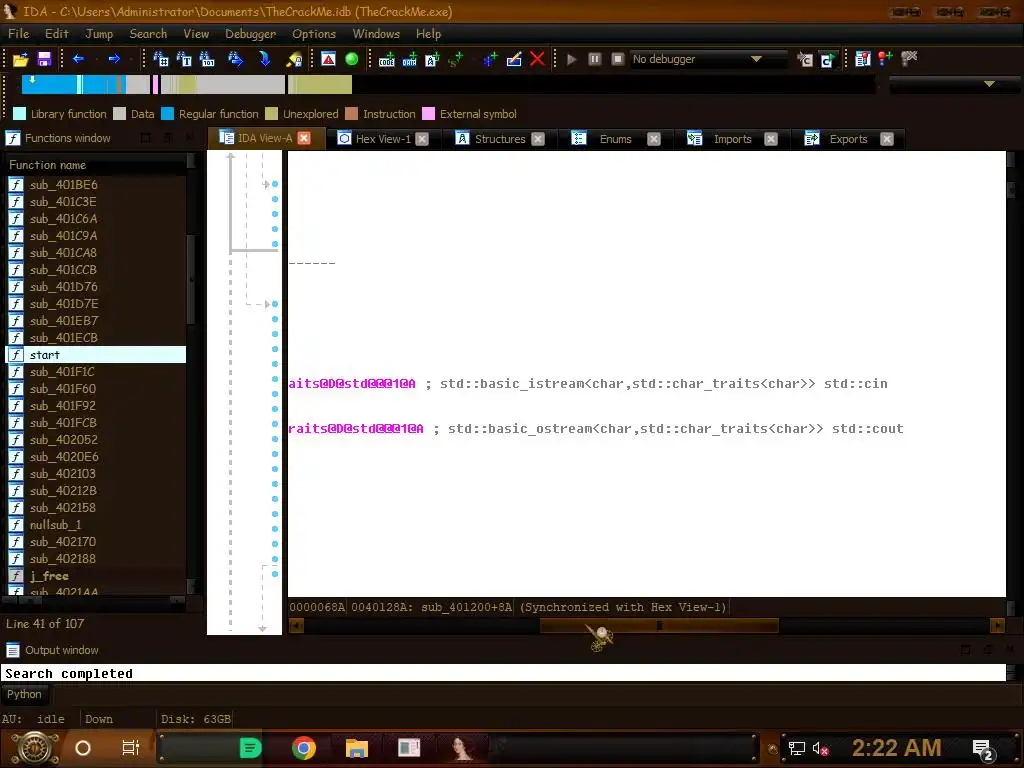Click the Python console button

[x=24, y=694]
